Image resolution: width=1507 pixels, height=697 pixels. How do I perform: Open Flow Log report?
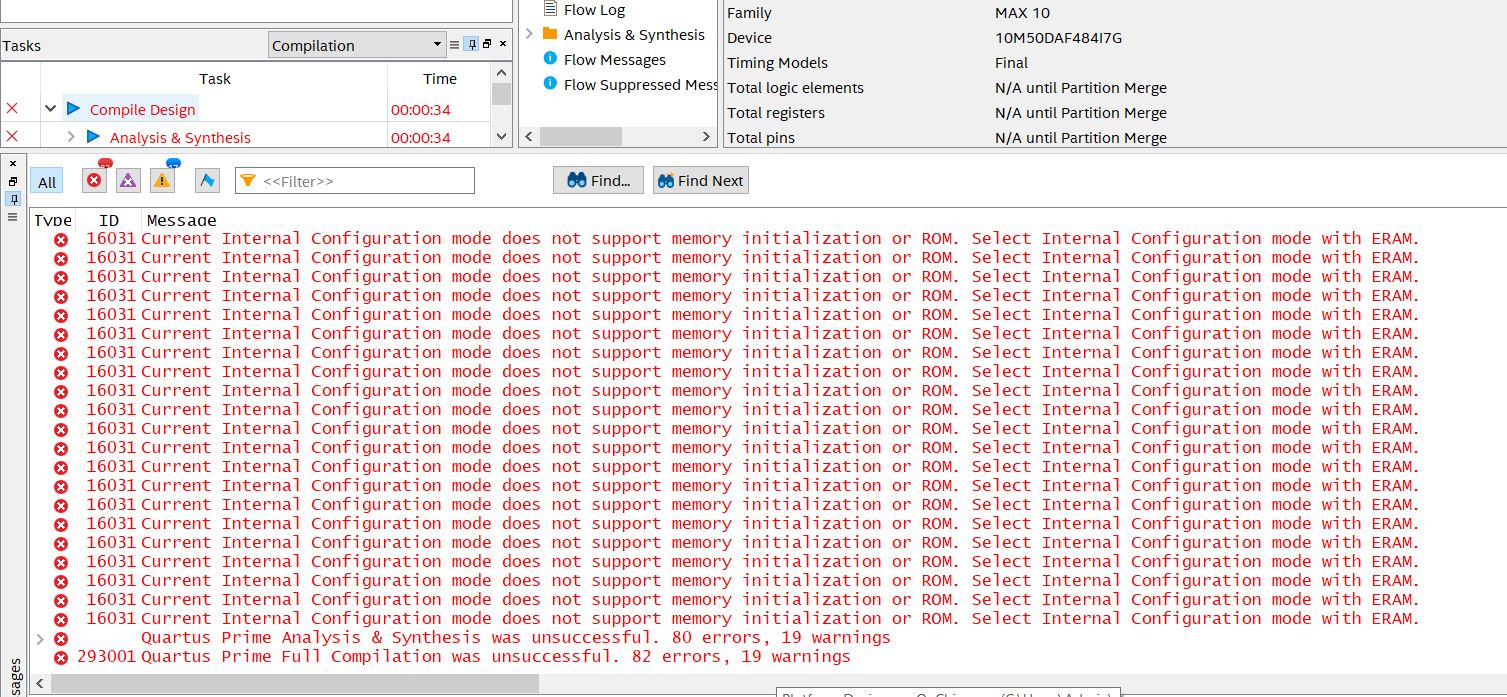coord(594,10)
